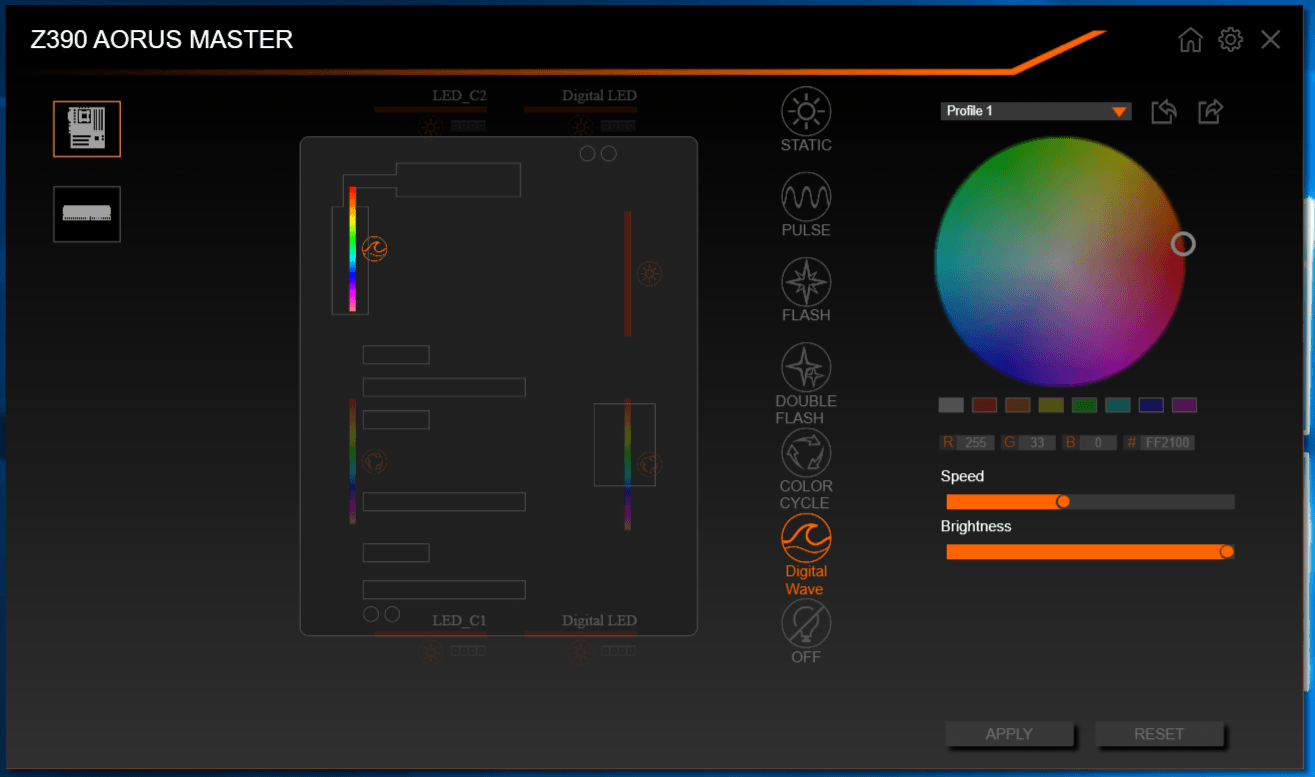Pick the dark blue preset color swatch

(1151, 405)
